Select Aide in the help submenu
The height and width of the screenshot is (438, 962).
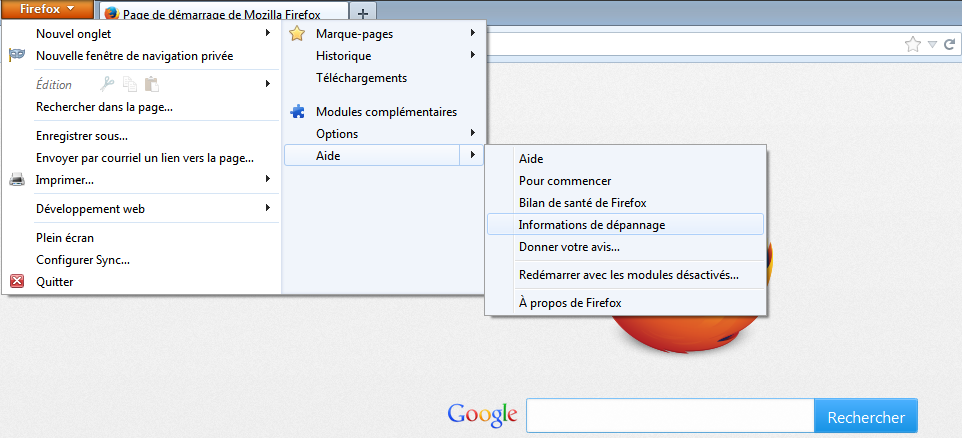531,158
